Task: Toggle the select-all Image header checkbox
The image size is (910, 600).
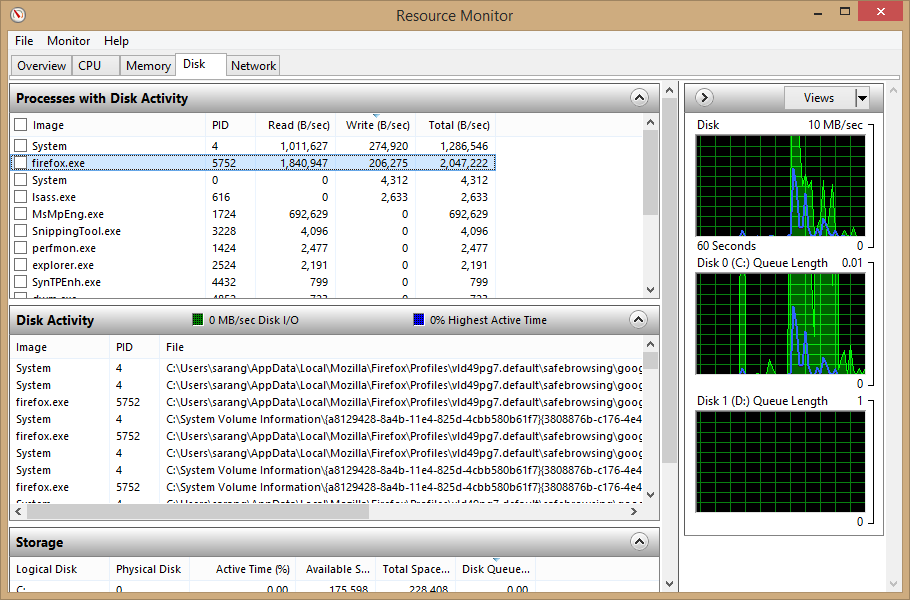Action: (20, 125)
